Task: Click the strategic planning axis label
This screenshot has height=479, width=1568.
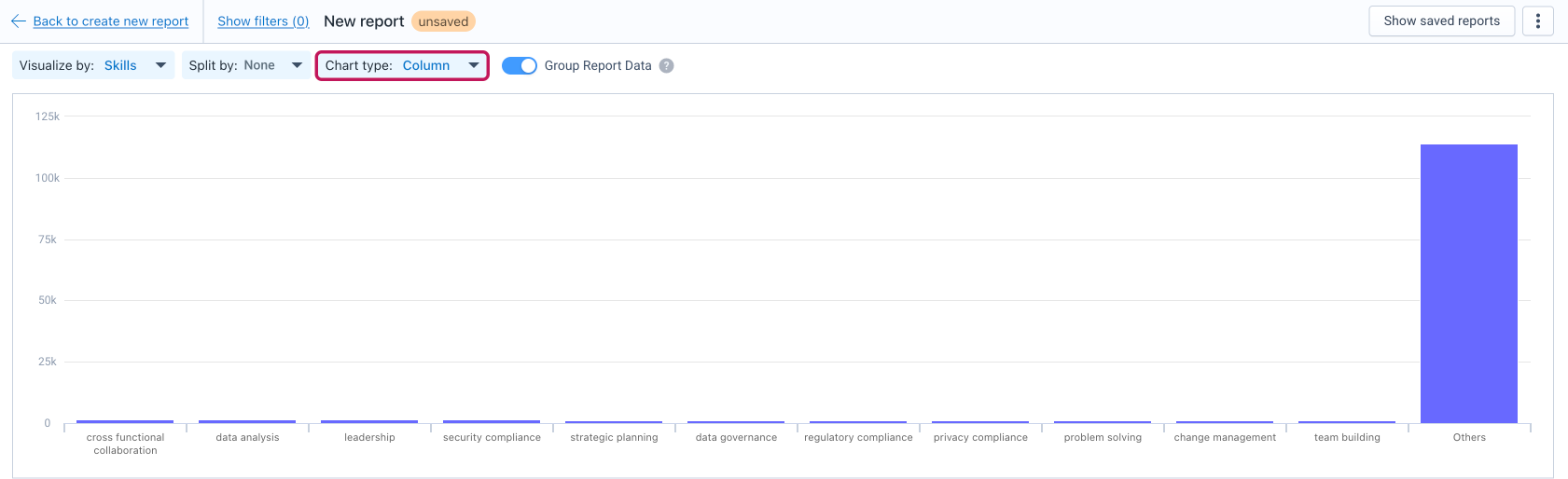Action: [x=614, y=437]
